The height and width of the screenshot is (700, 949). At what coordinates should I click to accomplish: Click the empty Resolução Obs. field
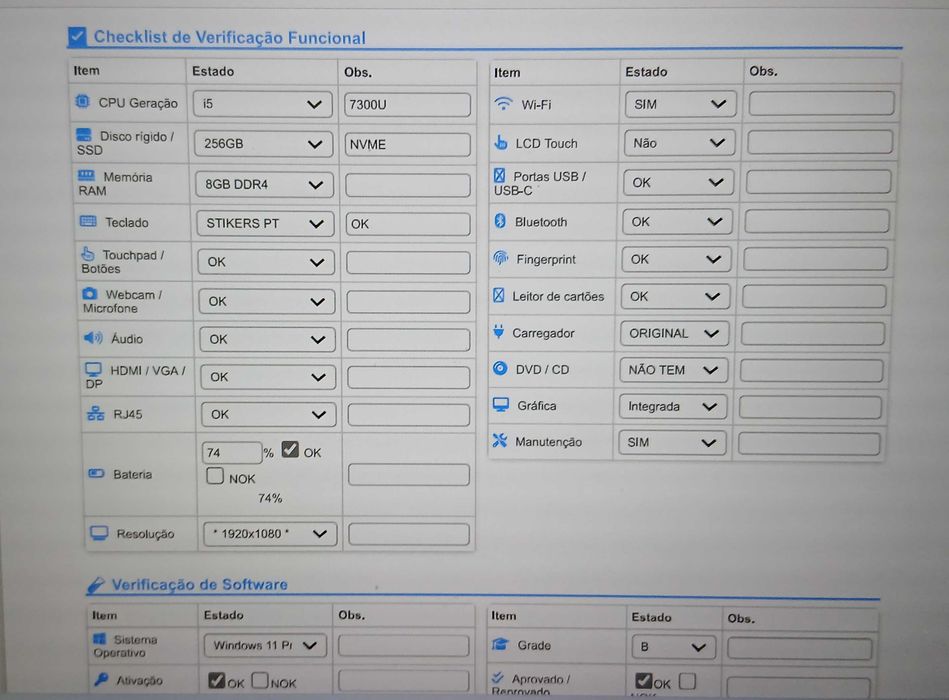click(409, 534)
